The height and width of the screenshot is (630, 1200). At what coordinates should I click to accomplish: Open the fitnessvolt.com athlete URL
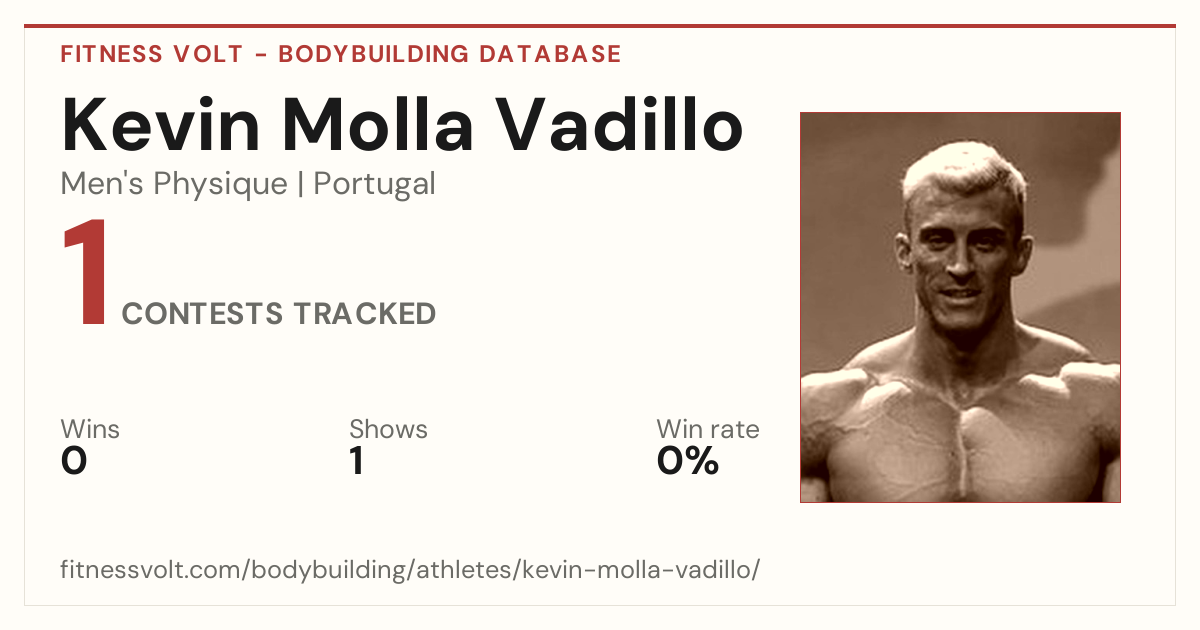point(411,570)
